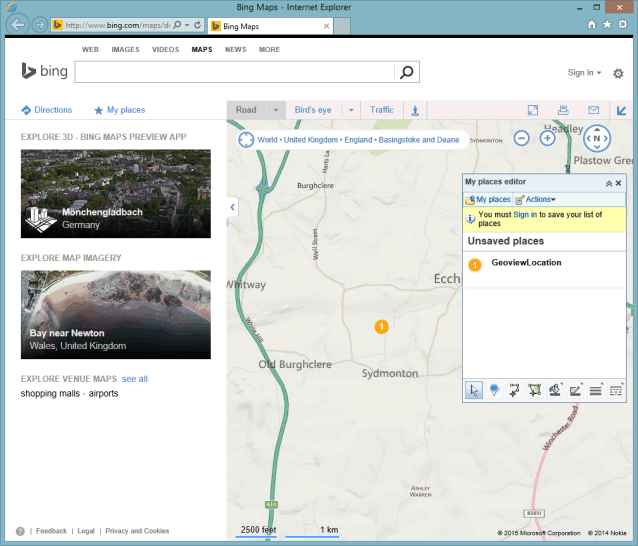Click the diagonal arrow icon in map toolbar
638x546 pixels.
621,110
